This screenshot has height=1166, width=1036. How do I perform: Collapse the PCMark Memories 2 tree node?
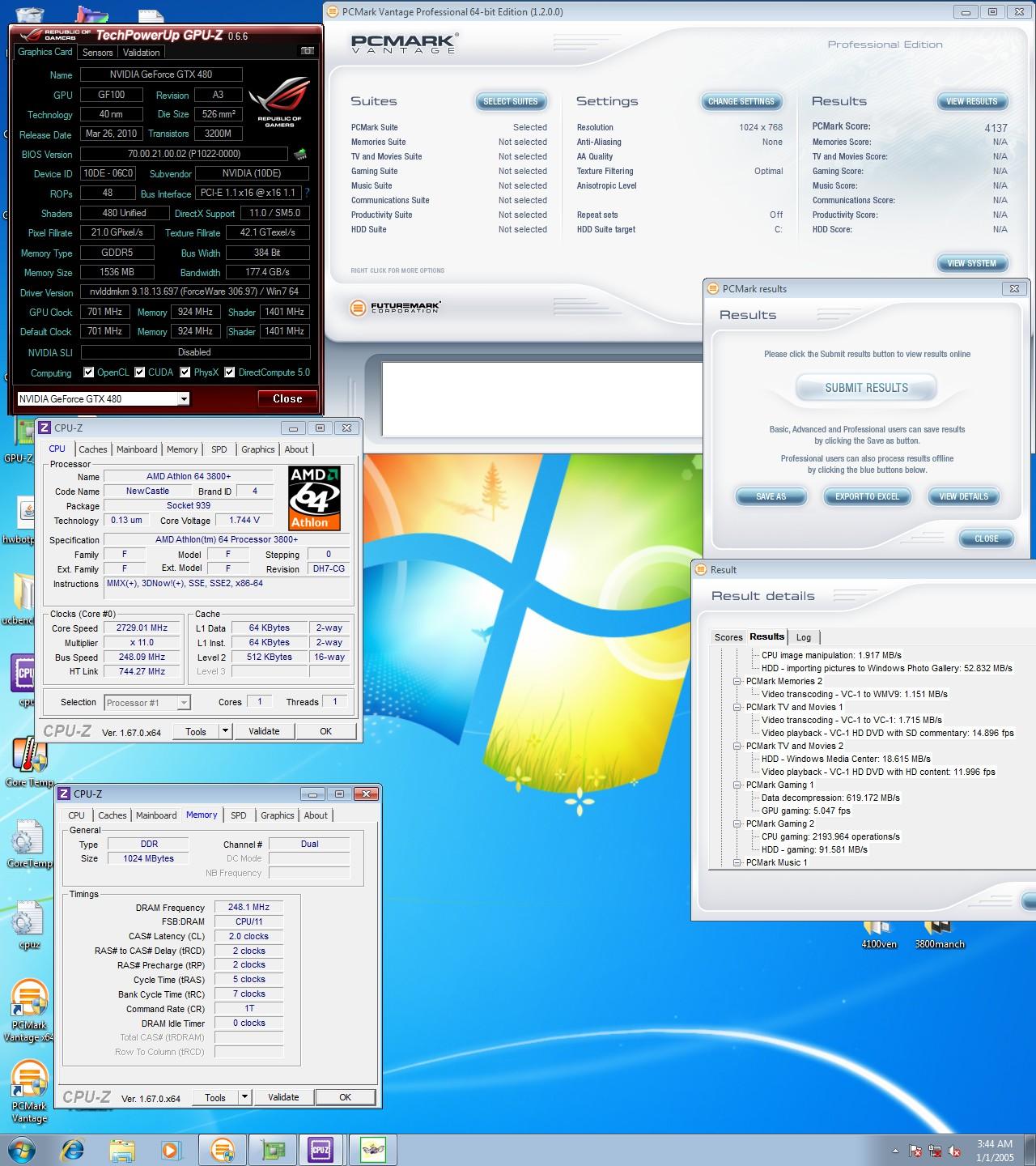pos(737,681)
